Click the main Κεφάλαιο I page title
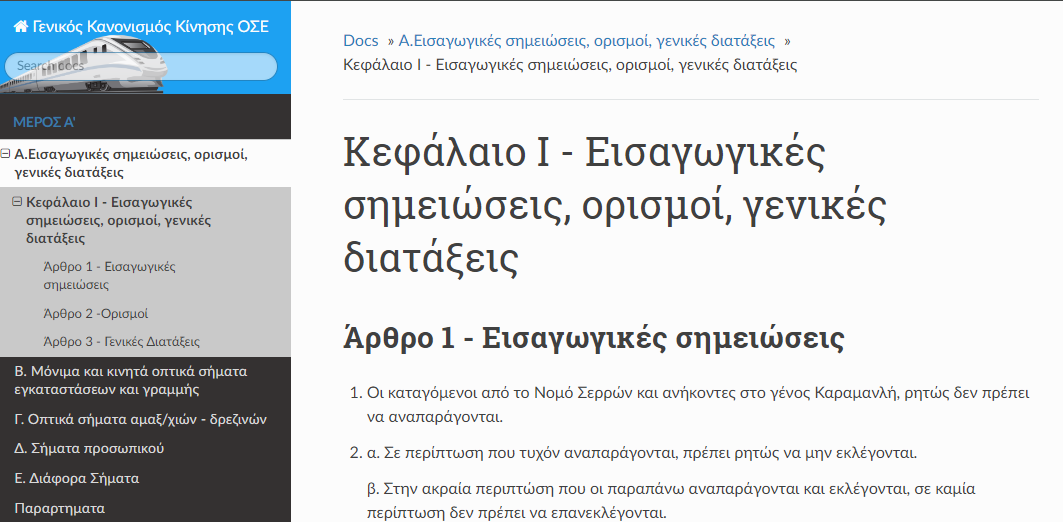 coord(615,206)
